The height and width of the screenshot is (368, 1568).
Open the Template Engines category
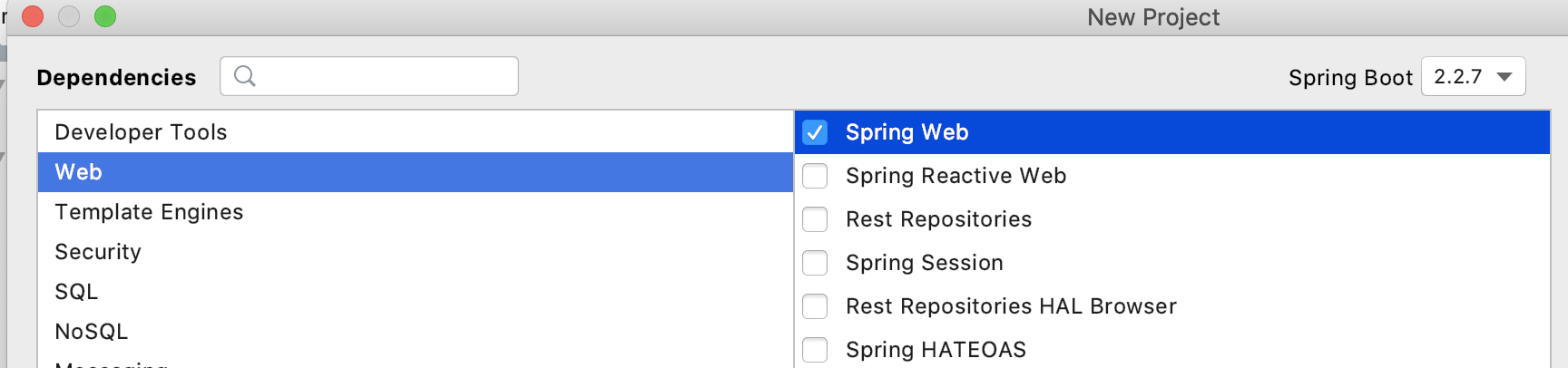[x=149, y=212]
